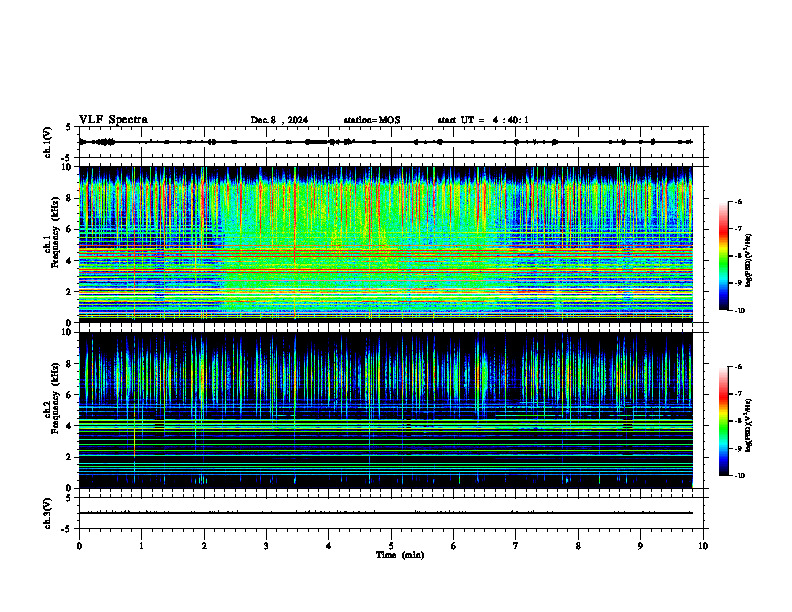Image resolution: width=792 pixels, height=612 pixels.
Task: Click the ch.2 color scale label text
Action: [749, 424]
